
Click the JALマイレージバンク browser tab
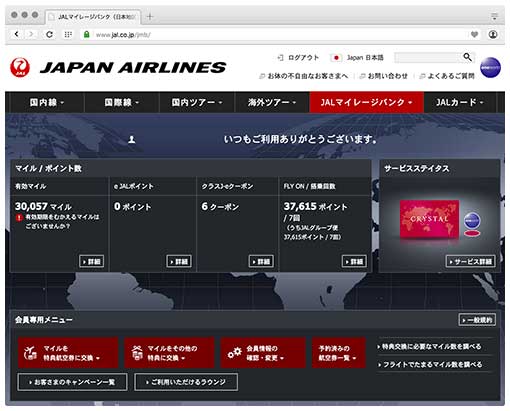(x=93, y=16)
